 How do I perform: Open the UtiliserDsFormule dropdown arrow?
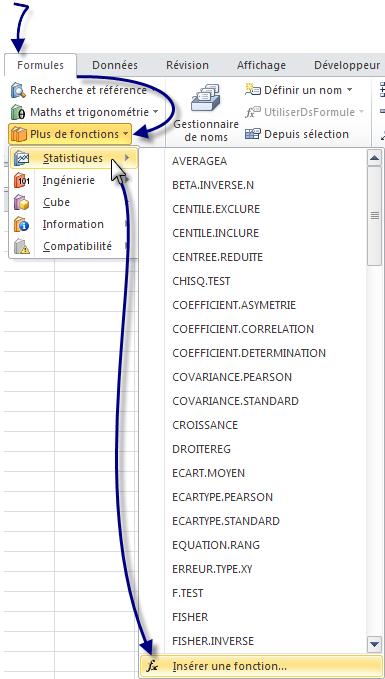pyautogui.click(x=360, y=113)
